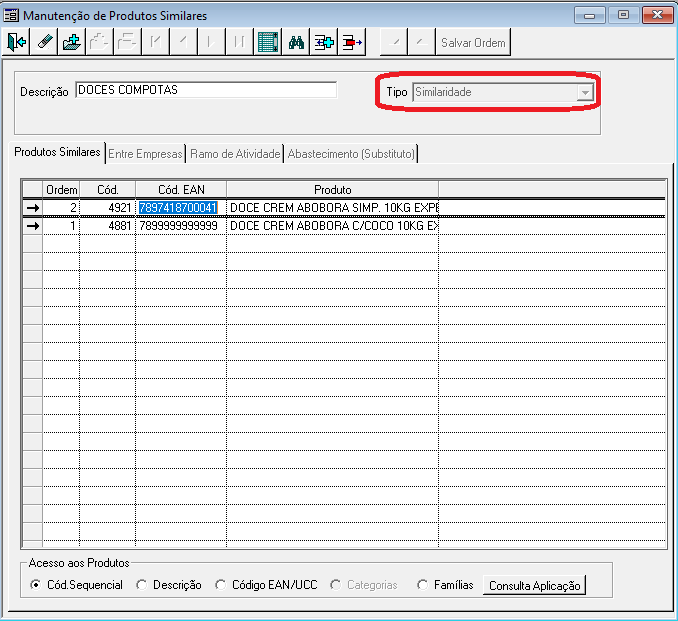
Task: Select the Famílias radio option
Action: [x=422, y=585]
